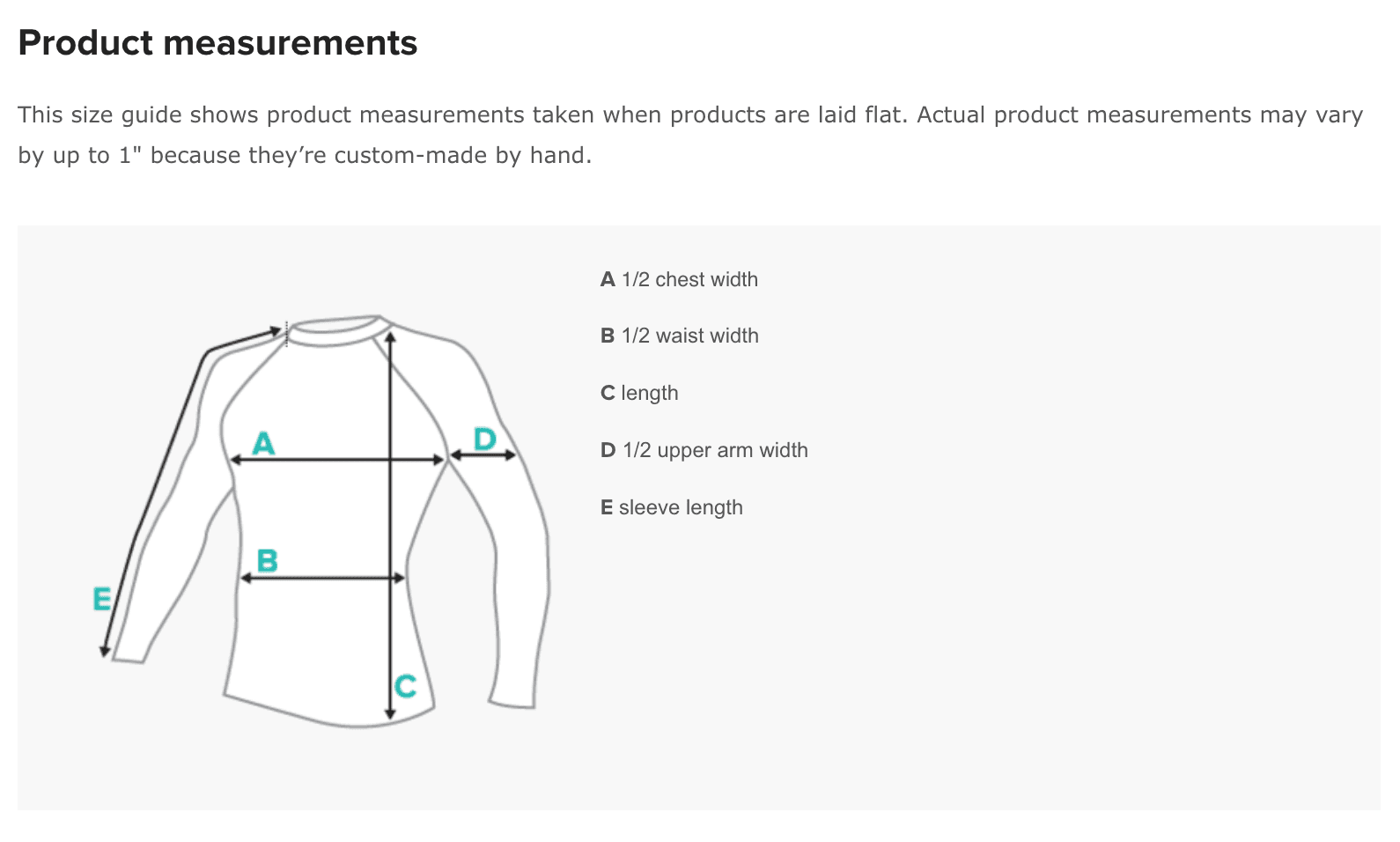This screenshot has width=1400, height=842.
Task: Select the 'sleeve length' legend entry
Action: (672, 507)
